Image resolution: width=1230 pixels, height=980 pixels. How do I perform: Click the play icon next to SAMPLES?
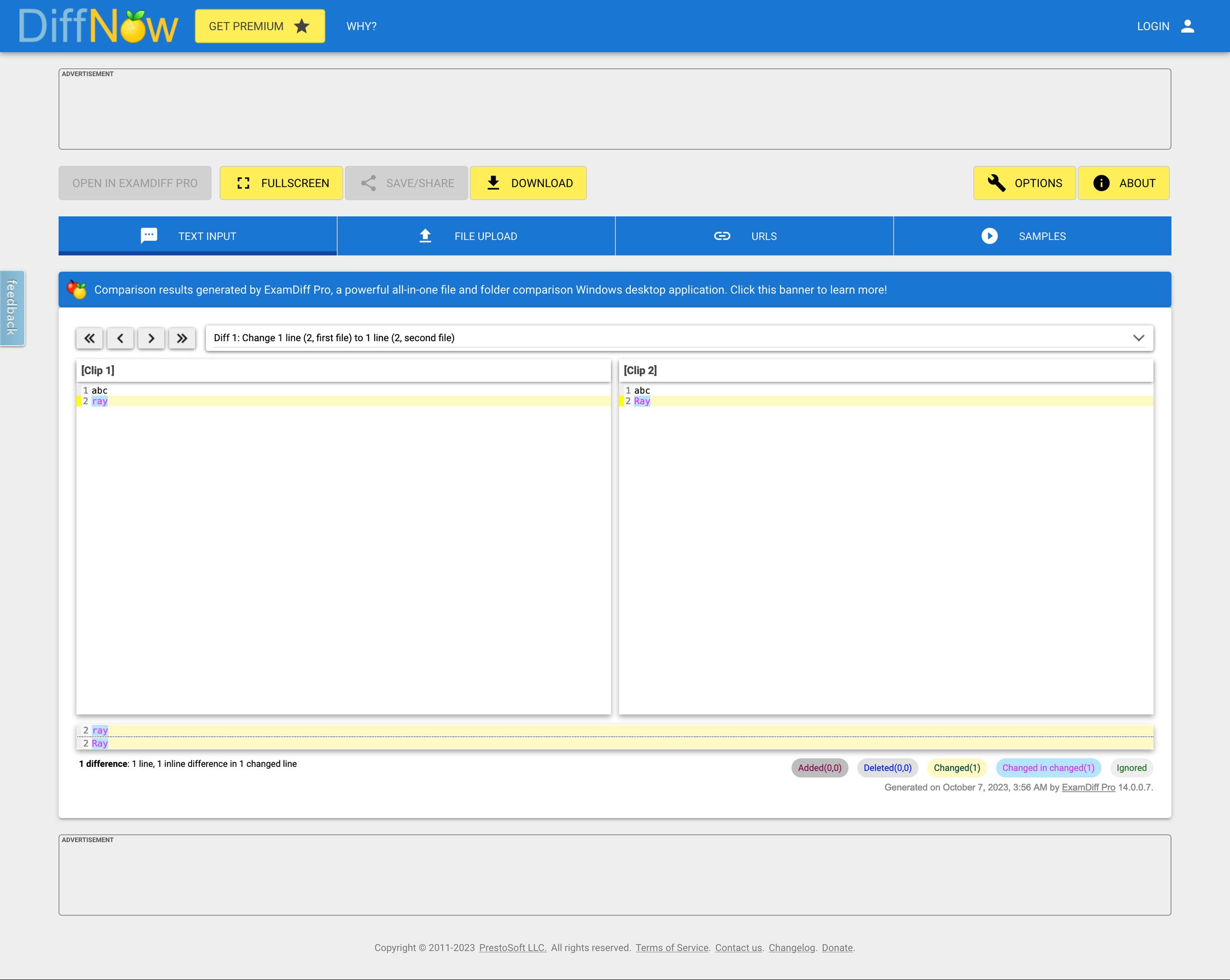click(x=989, y=236)
